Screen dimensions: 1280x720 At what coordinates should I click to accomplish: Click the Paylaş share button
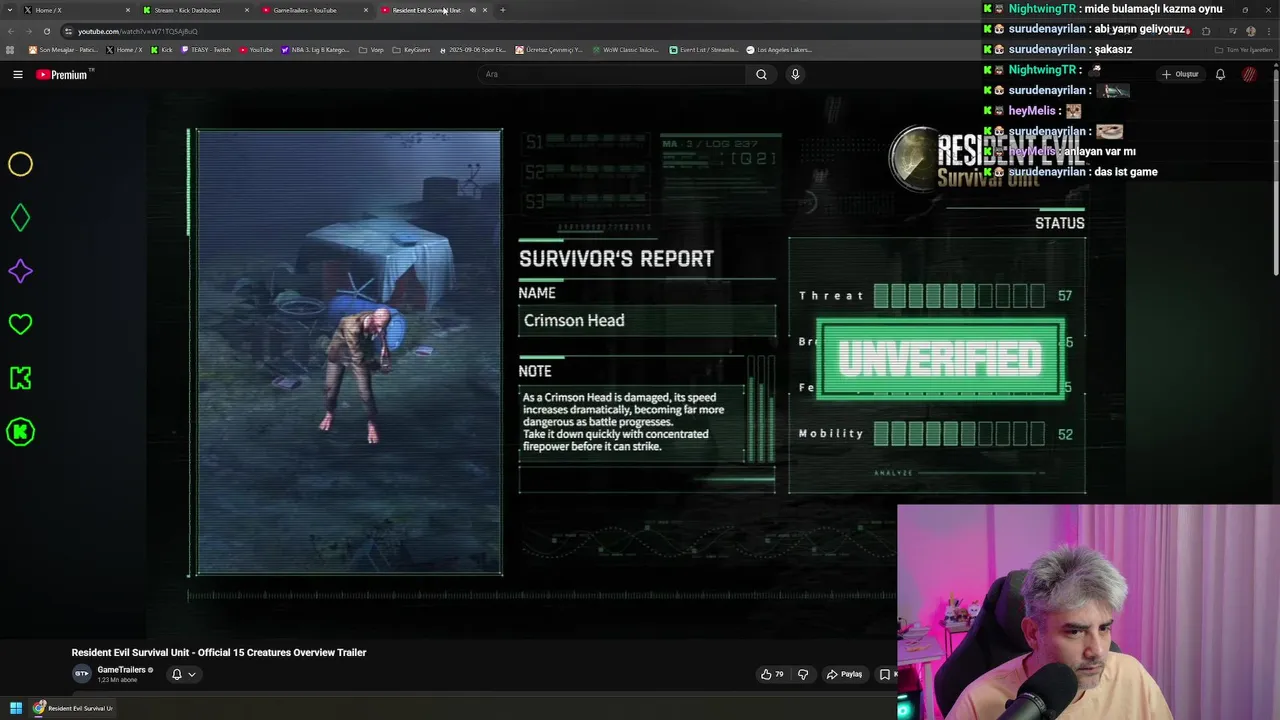pos(844,674)
